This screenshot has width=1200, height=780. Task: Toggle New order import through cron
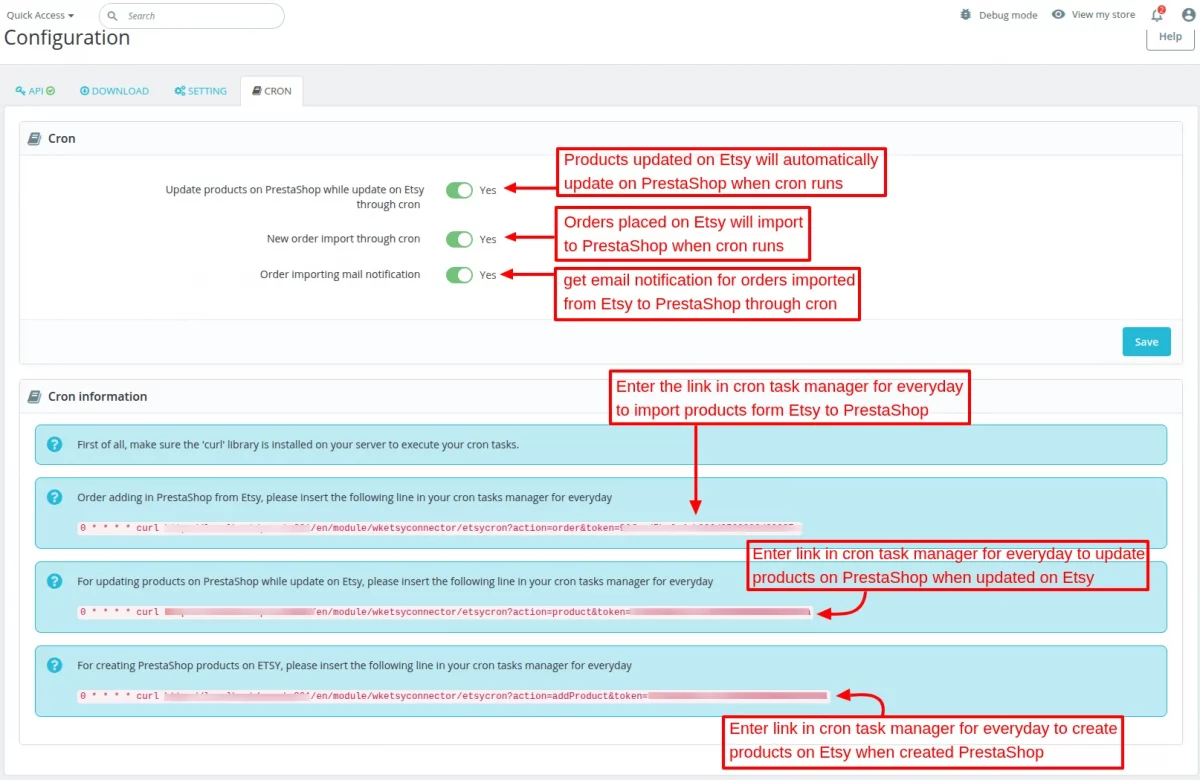[x=459, y=239]
